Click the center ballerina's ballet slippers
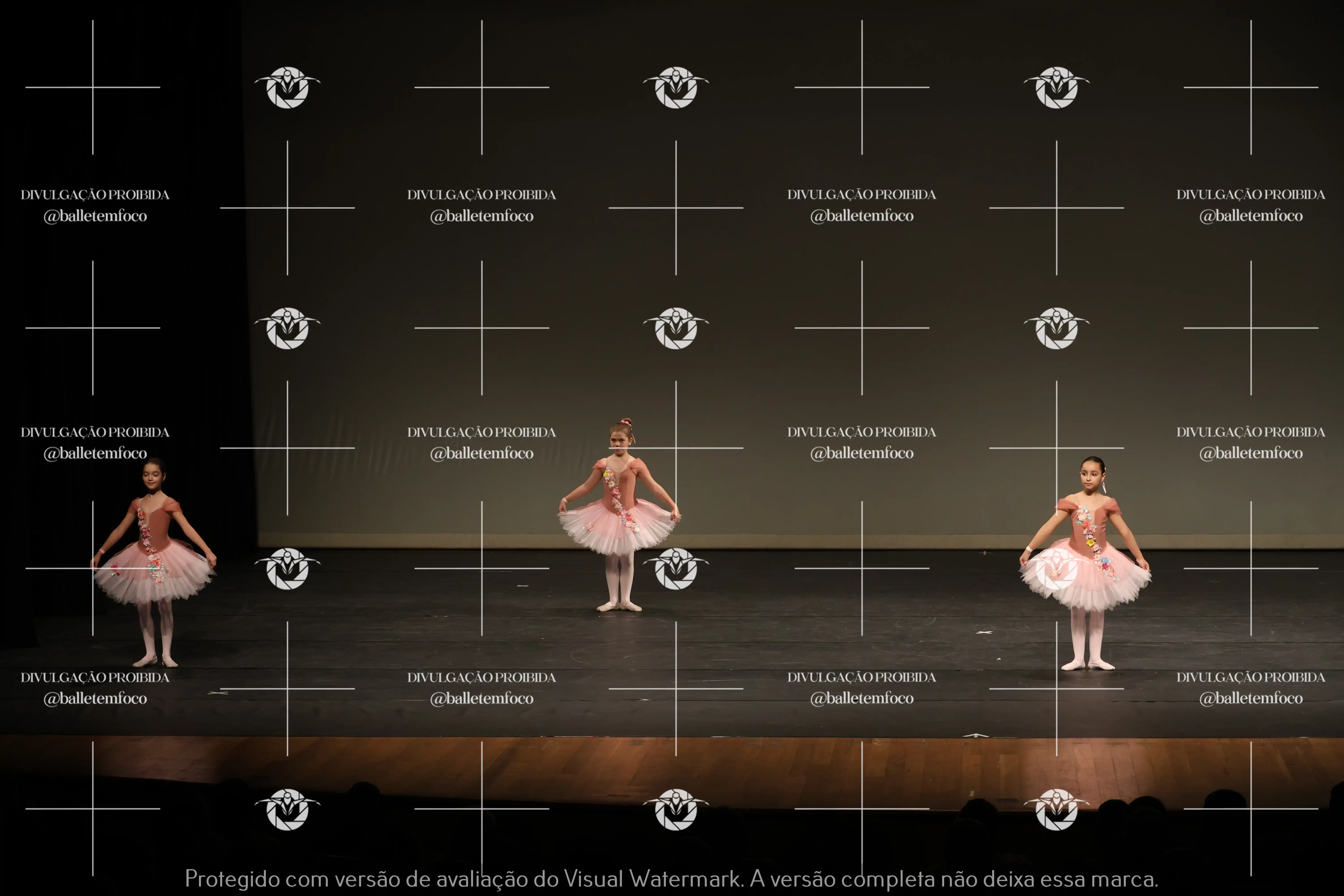This screenshot has width=1344, height=896. click(x=619, y=607)
